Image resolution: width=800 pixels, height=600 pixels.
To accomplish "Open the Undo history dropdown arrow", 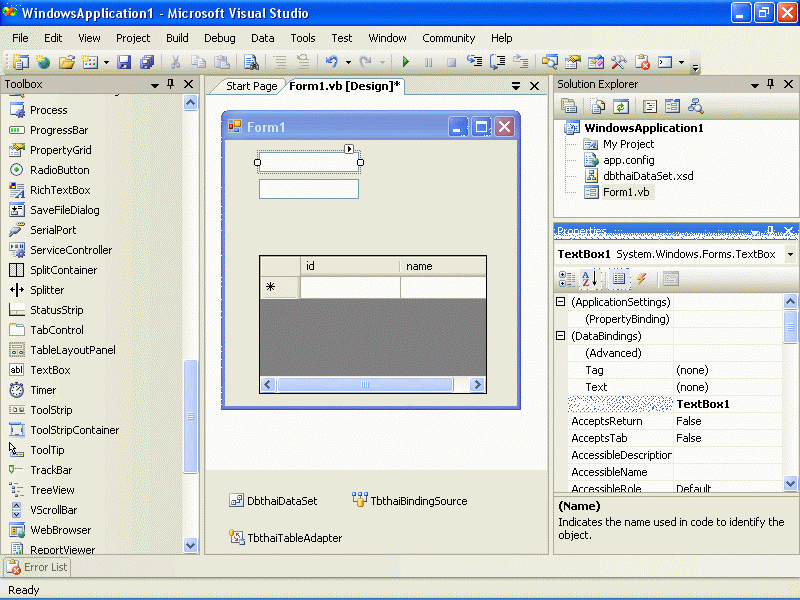I will 348,62.
